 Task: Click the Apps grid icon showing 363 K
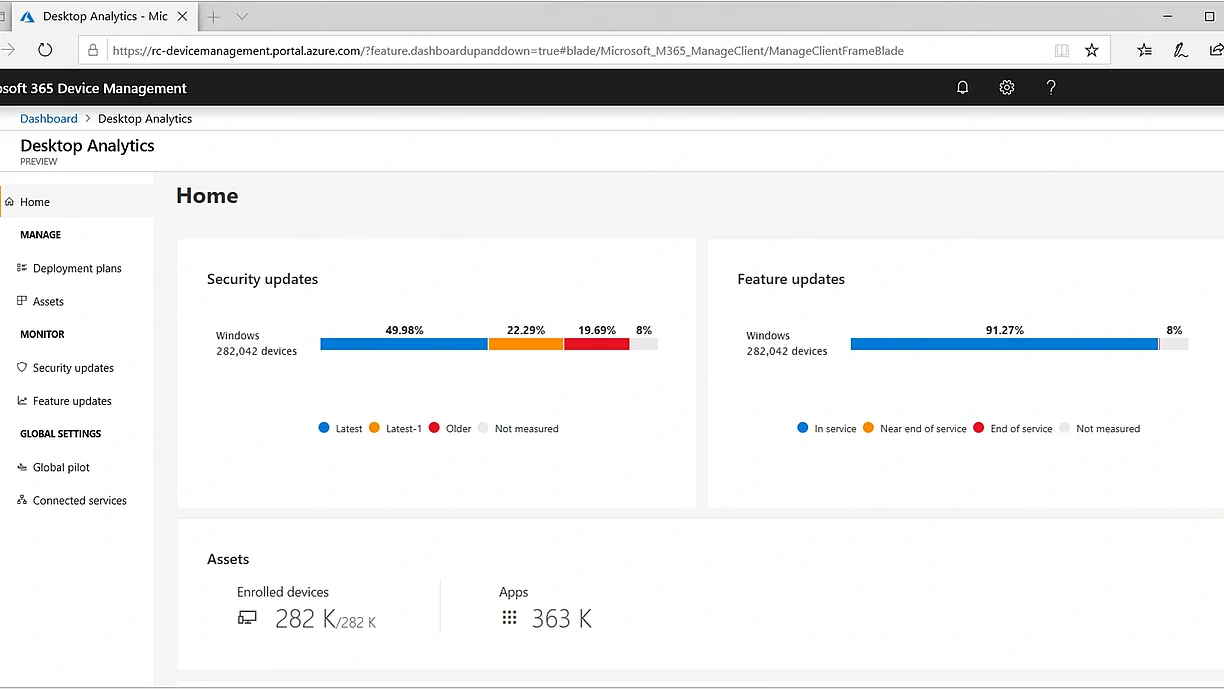click(509, 617)
